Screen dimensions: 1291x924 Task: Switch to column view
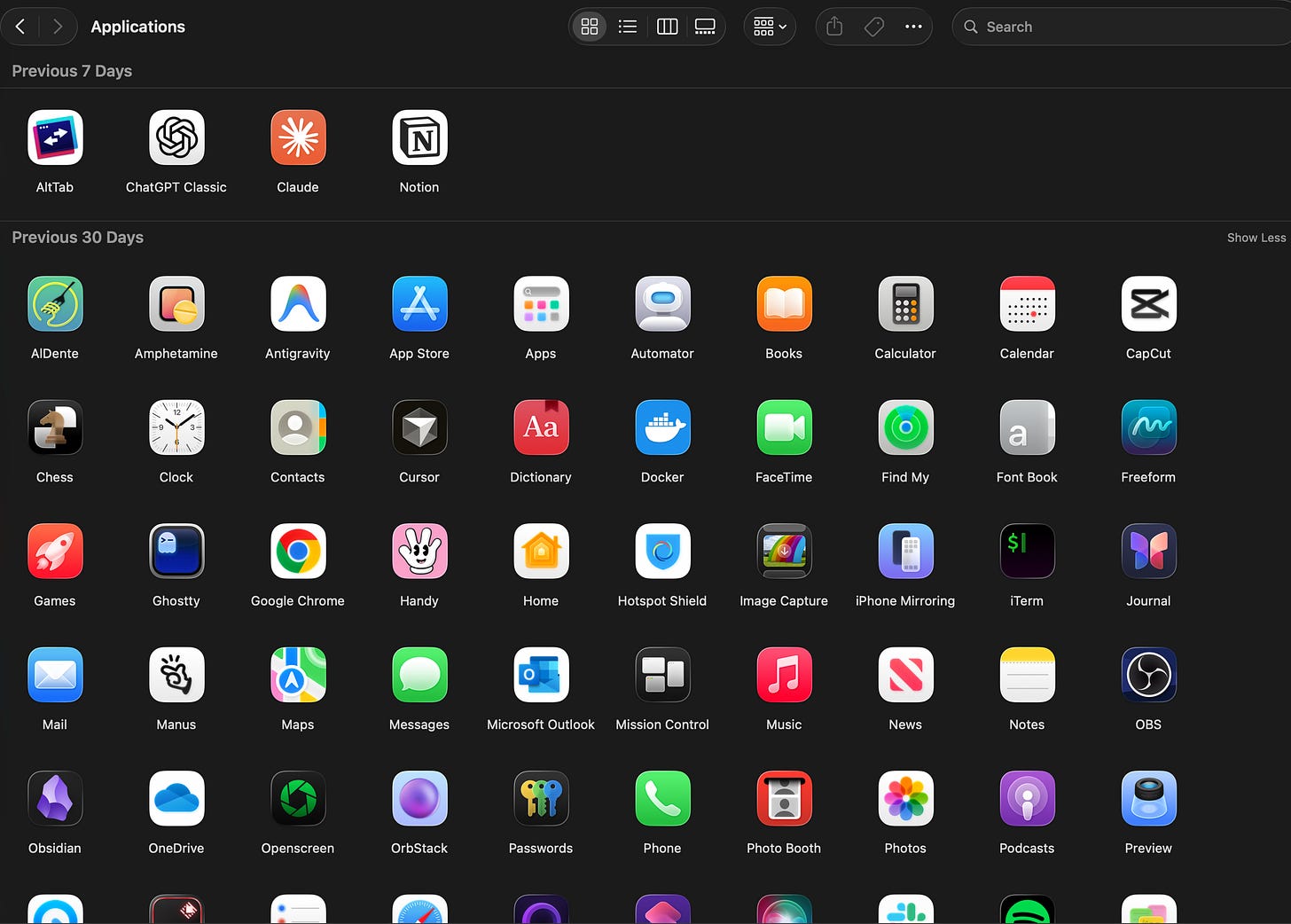[x=668, y=27]
